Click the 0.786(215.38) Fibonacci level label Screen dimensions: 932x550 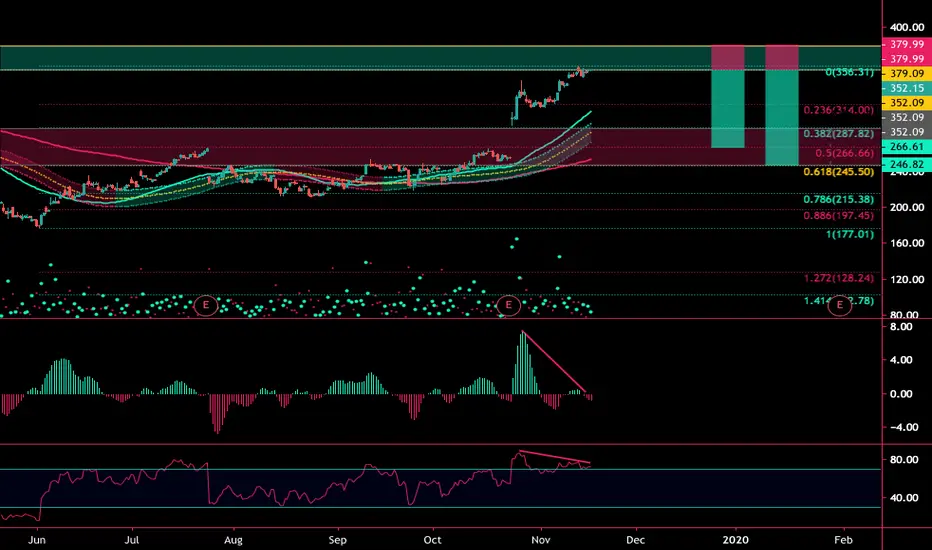point(839,199)
